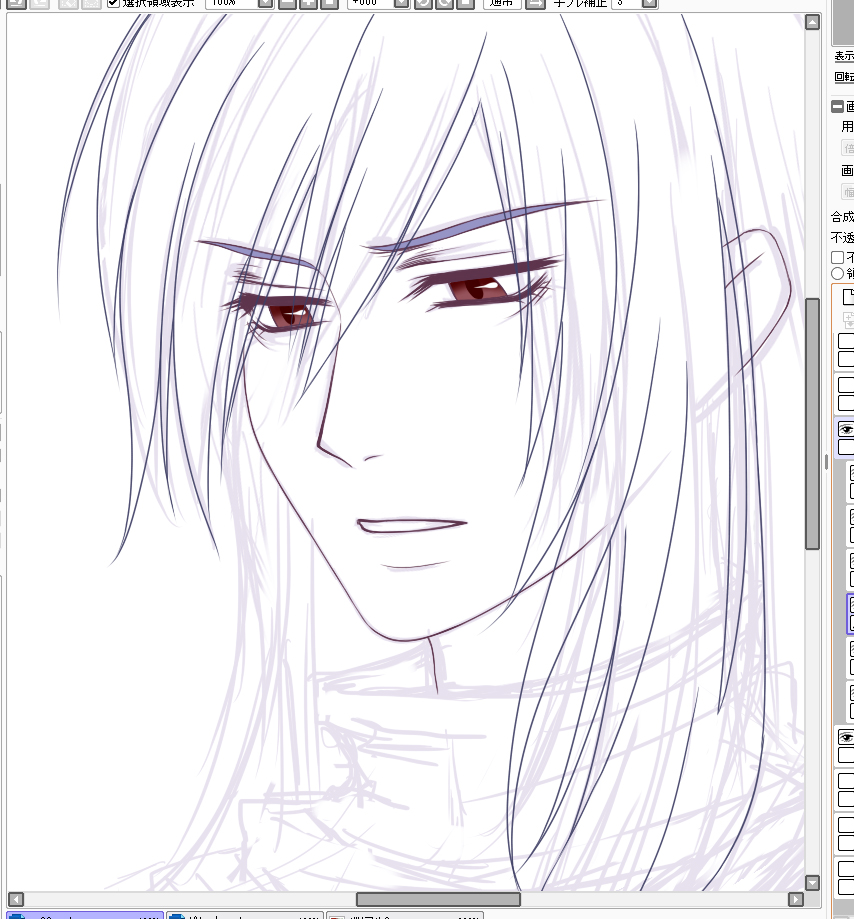The height and width of the screenshot is (919, 854).
Task: Toggle the 選択領域表示 checkbox
Action: [x=113, y=3]
